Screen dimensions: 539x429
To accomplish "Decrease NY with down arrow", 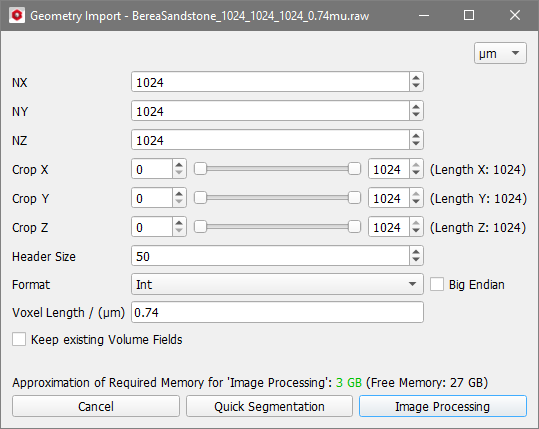I will point(416,115).
